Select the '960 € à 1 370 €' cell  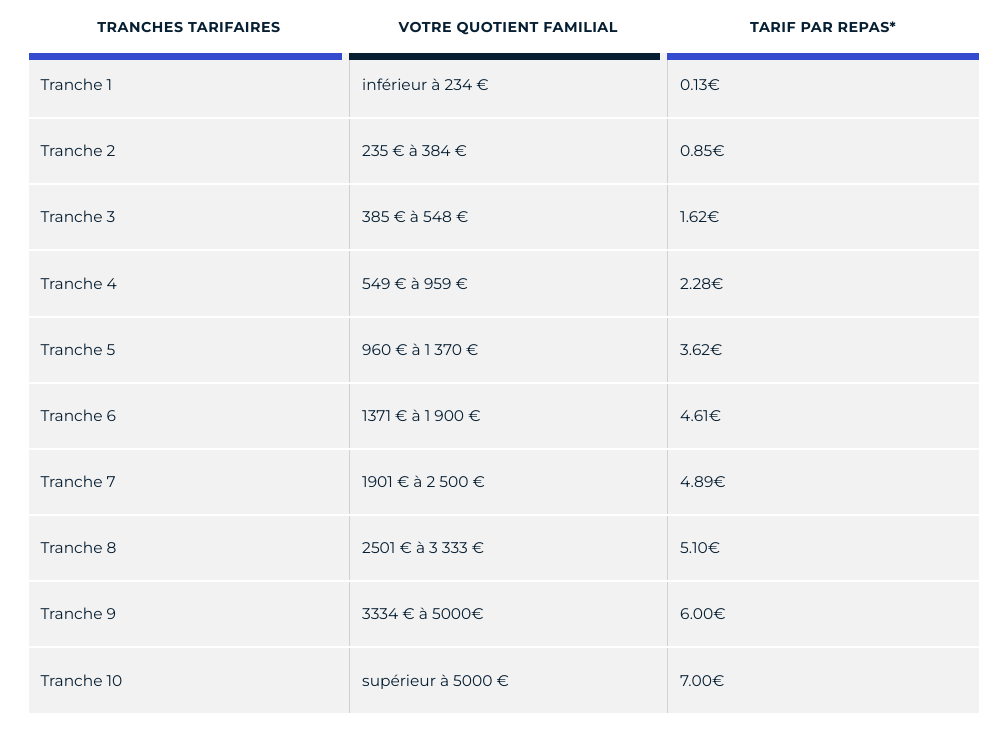pos(420,350)
